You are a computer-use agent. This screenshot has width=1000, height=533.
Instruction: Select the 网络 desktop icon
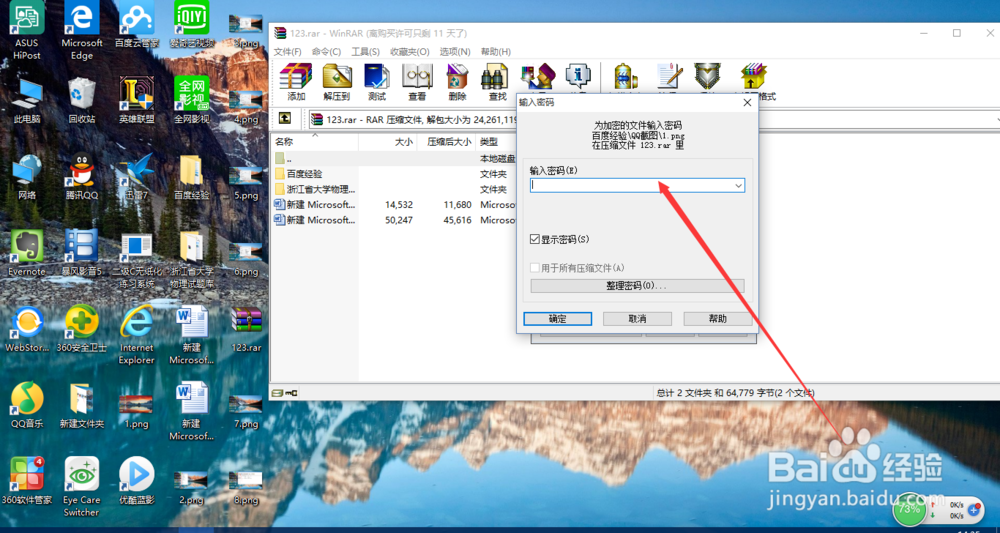[27, 177]
